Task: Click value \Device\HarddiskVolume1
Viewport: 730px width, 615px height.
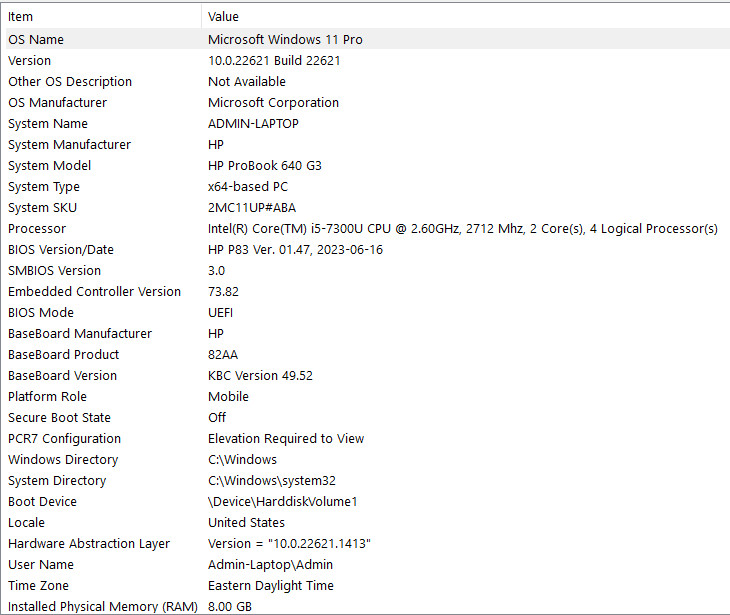Action: (283, 501)
